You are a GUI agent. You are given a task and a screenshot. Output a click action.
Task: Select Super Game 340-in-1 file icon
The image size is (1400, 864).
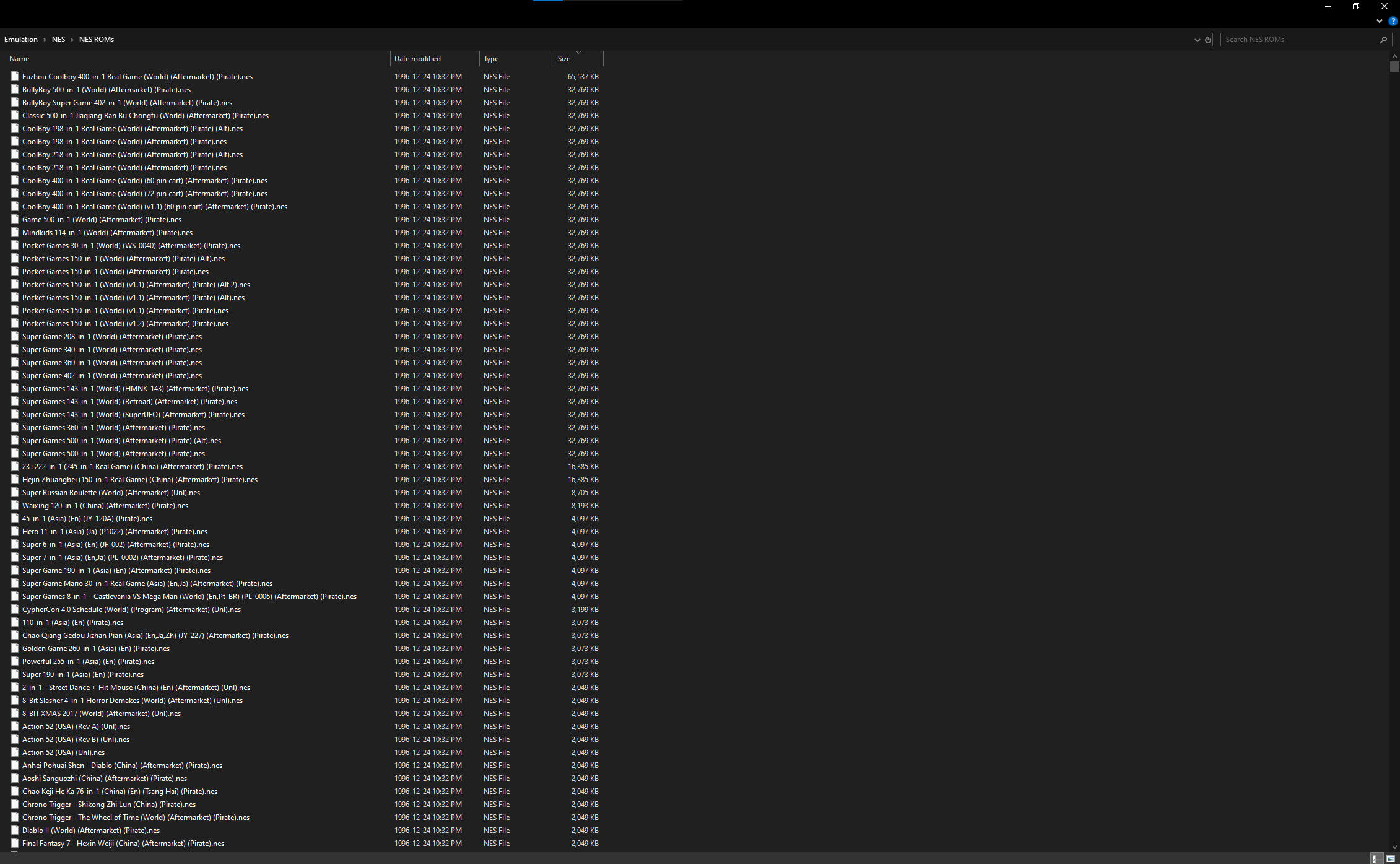coord(14,350)
